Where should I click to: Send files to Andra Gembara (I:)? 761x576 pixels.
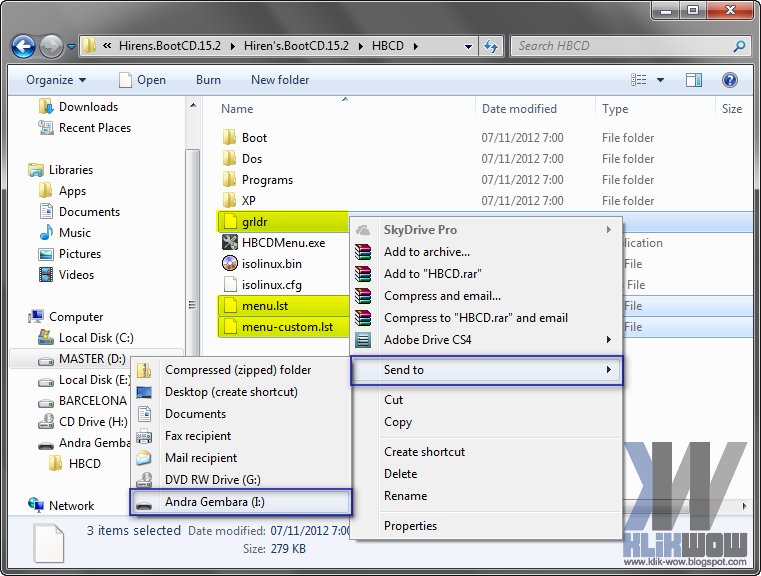coord(241,502)
